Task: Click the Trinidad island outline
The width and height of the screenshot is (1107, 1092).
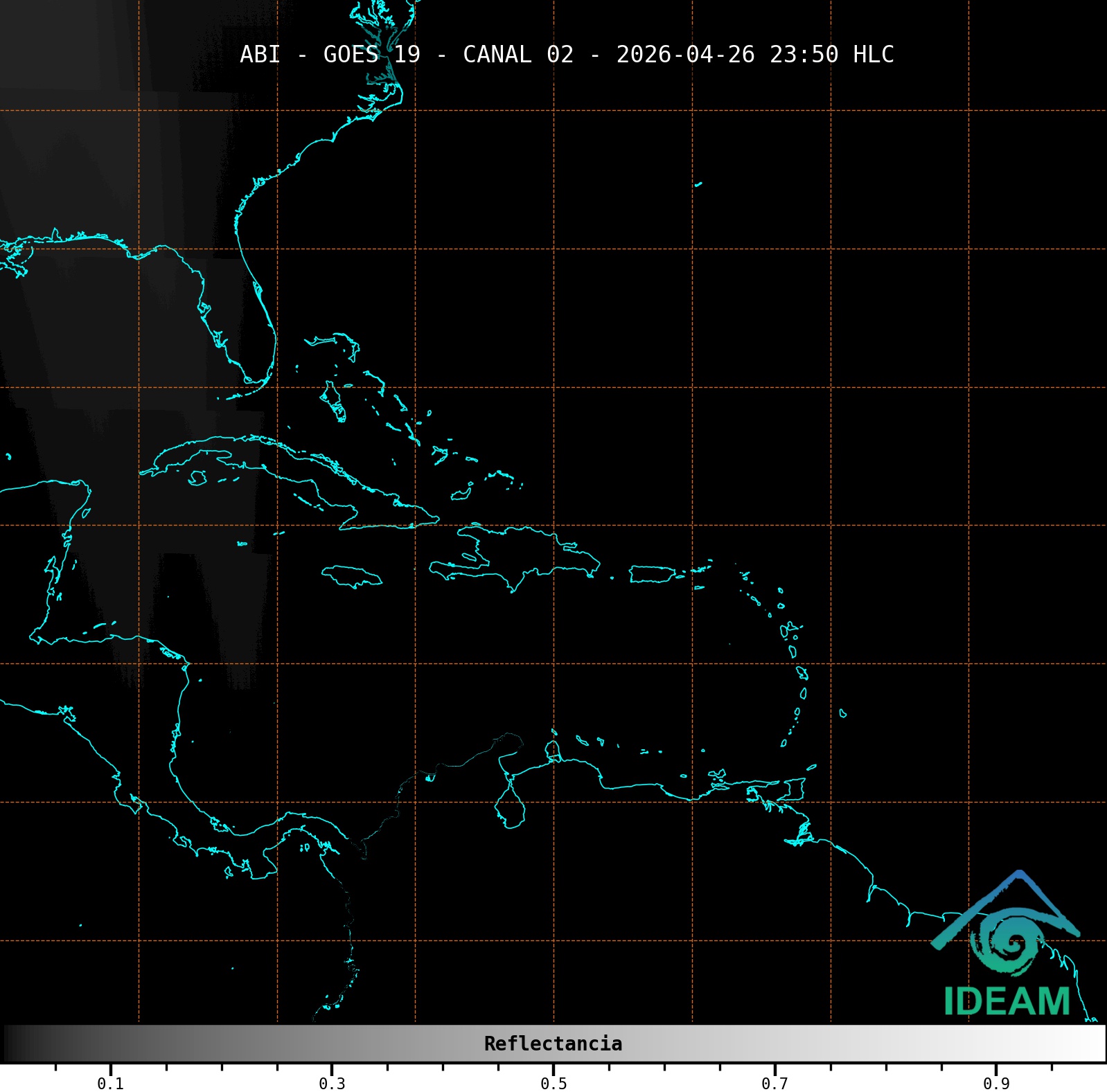Action: tap(794, 789)
